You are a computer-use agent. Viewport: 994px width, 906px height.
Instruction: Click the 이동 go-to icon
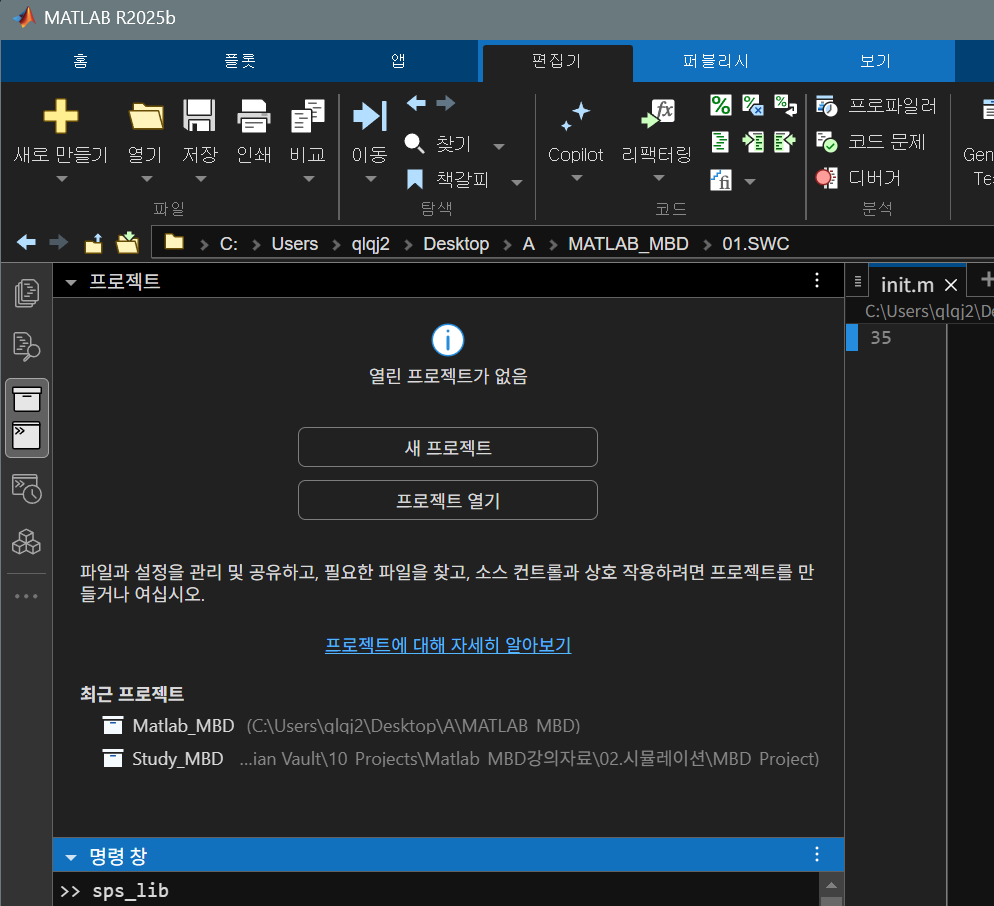tap(370, 116)
